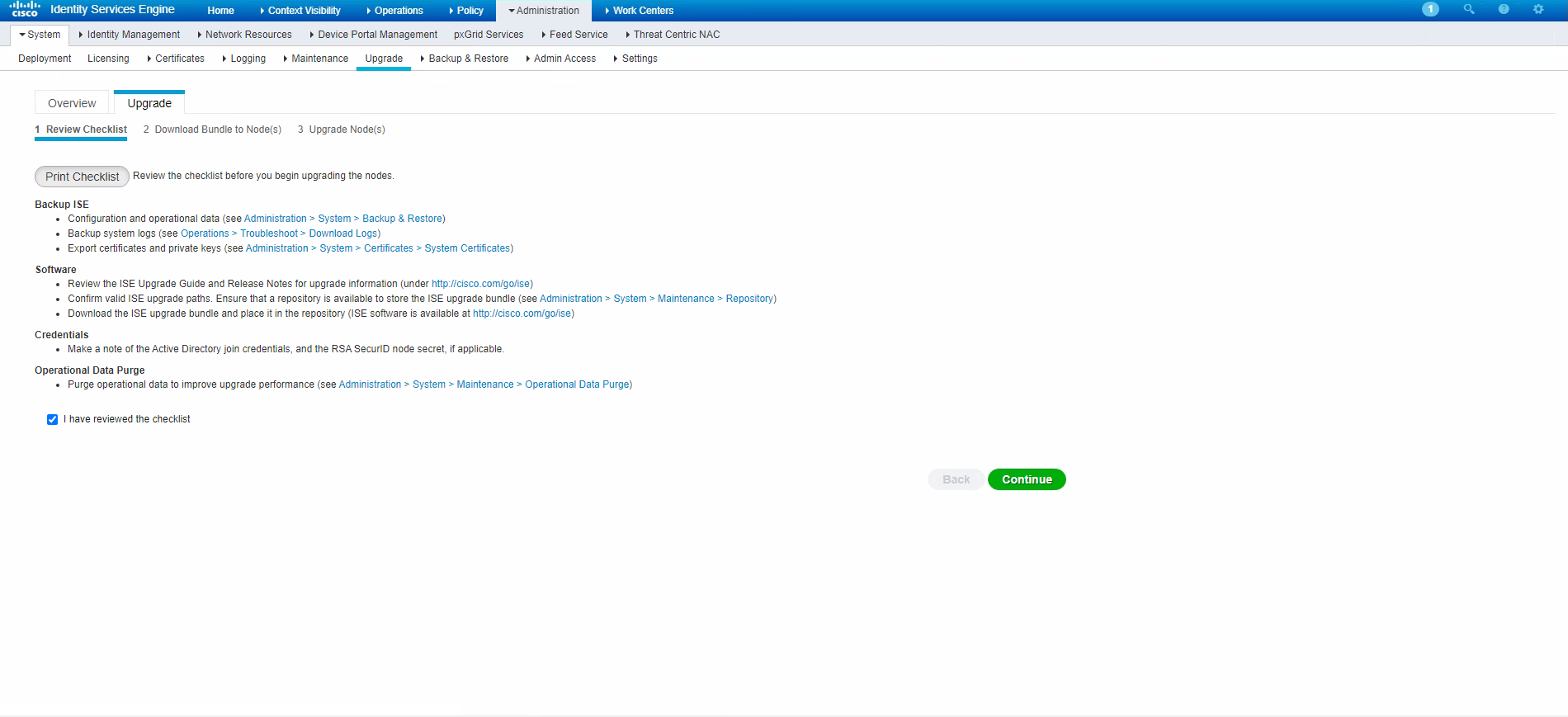Click the Software heading
This screenshot has width=1568, height=717.
56,270
